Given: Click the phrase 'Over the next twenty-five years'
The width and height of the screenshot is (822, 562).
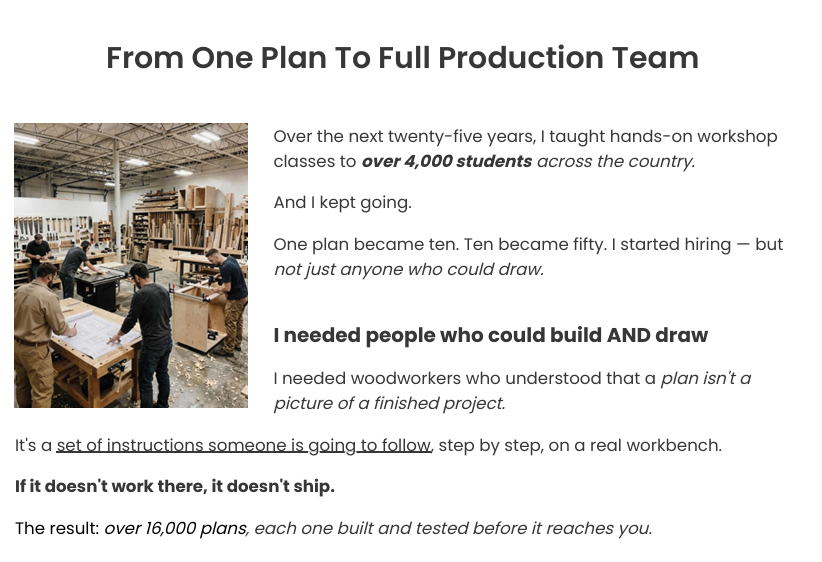Looking at the screenshot, I should point(404,136).
